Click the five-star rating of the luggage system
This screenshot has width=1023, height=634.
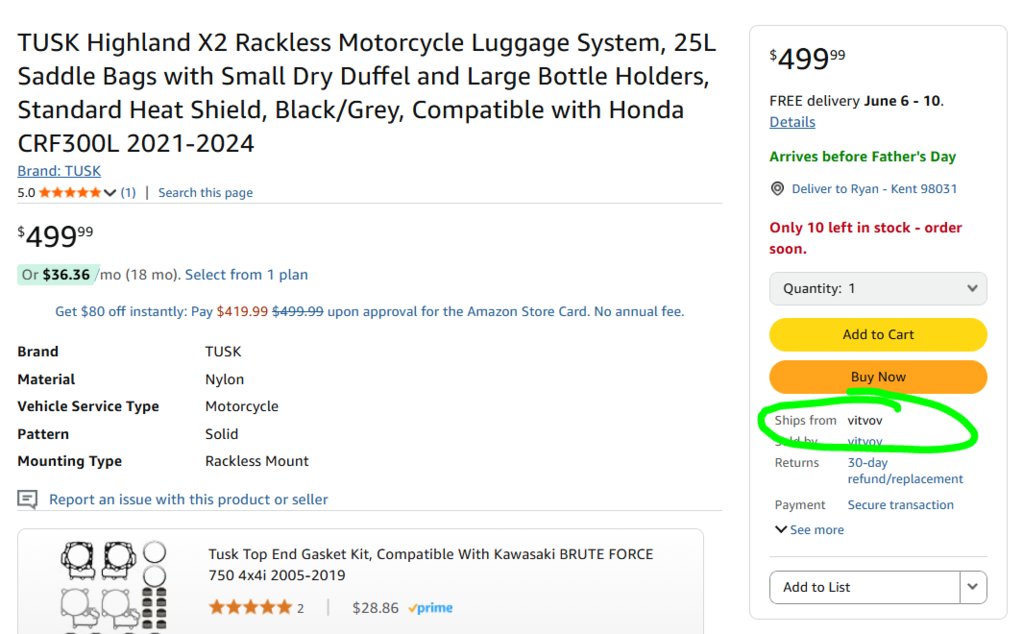[x=70, y=192]
